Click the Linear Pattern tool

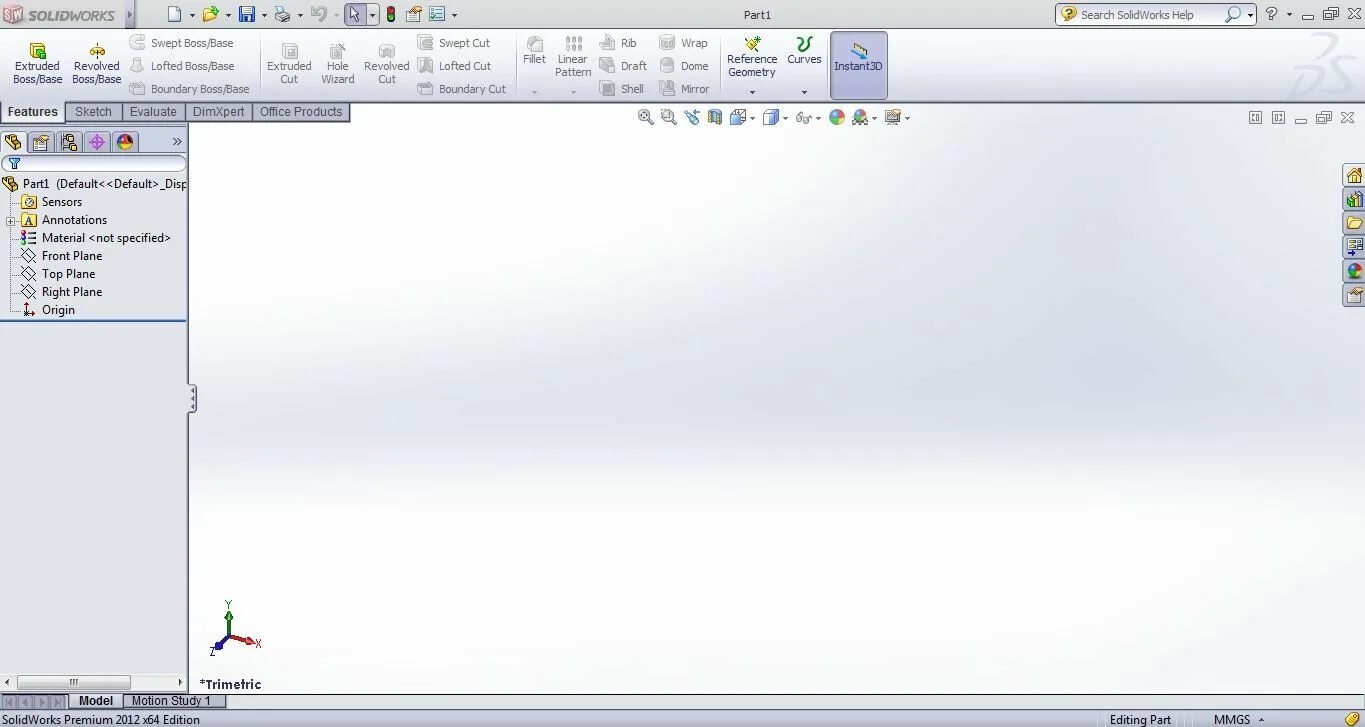click(x=573, y=56)
